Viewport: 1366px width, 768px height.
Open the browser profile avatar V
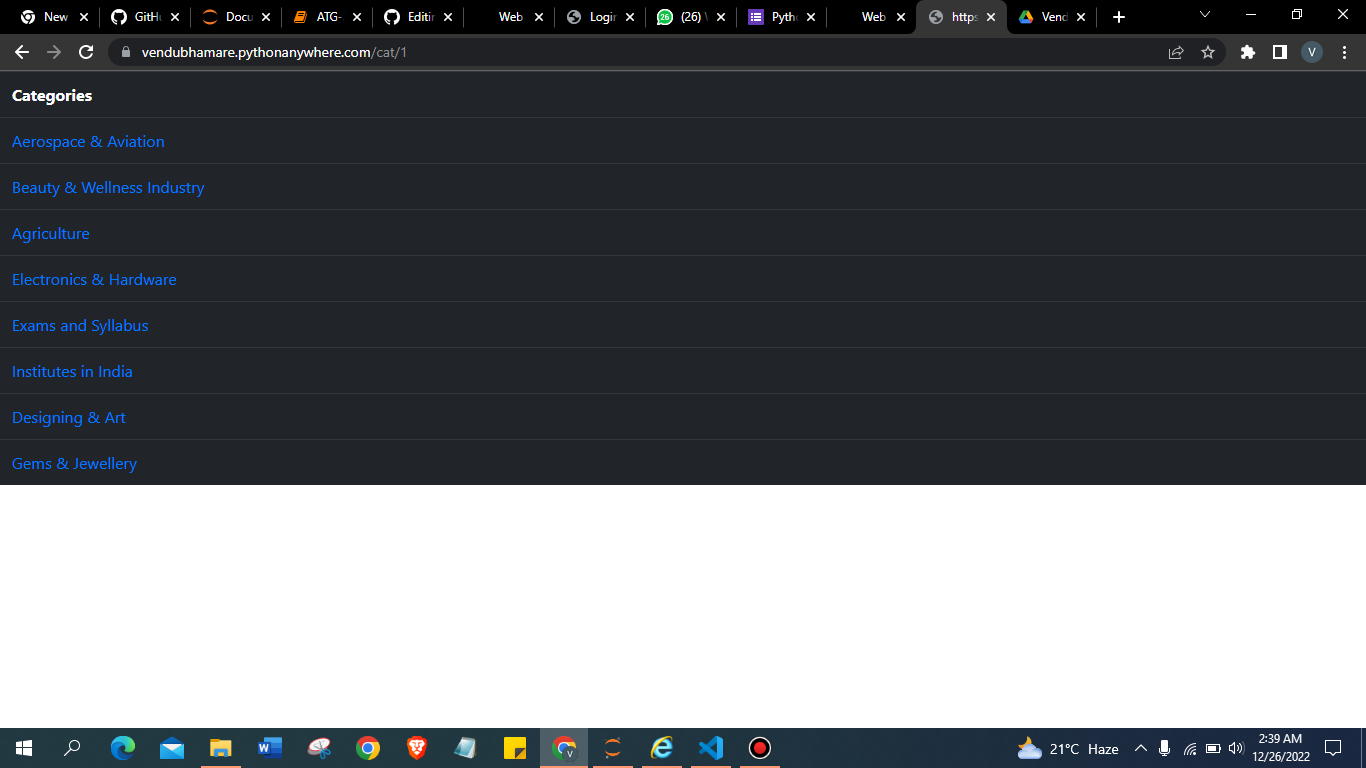pos(1311,51)
